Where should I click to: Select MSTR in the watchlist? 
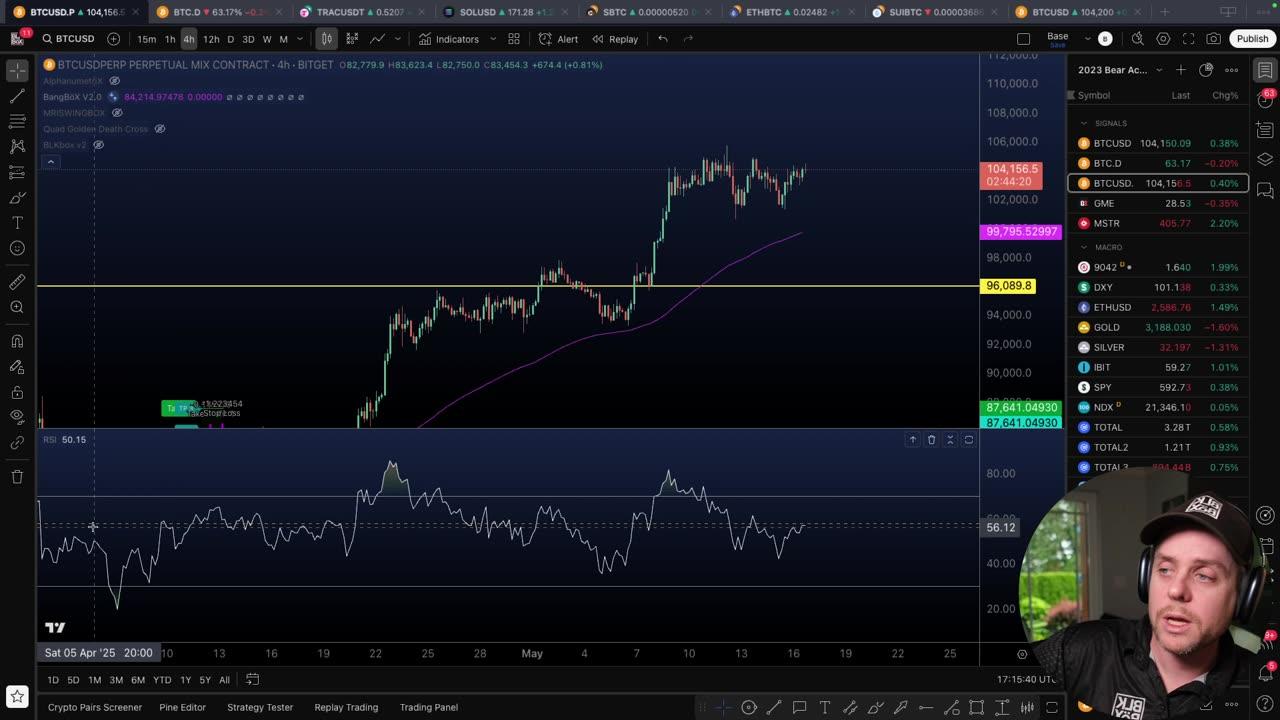pos(1158,223)
